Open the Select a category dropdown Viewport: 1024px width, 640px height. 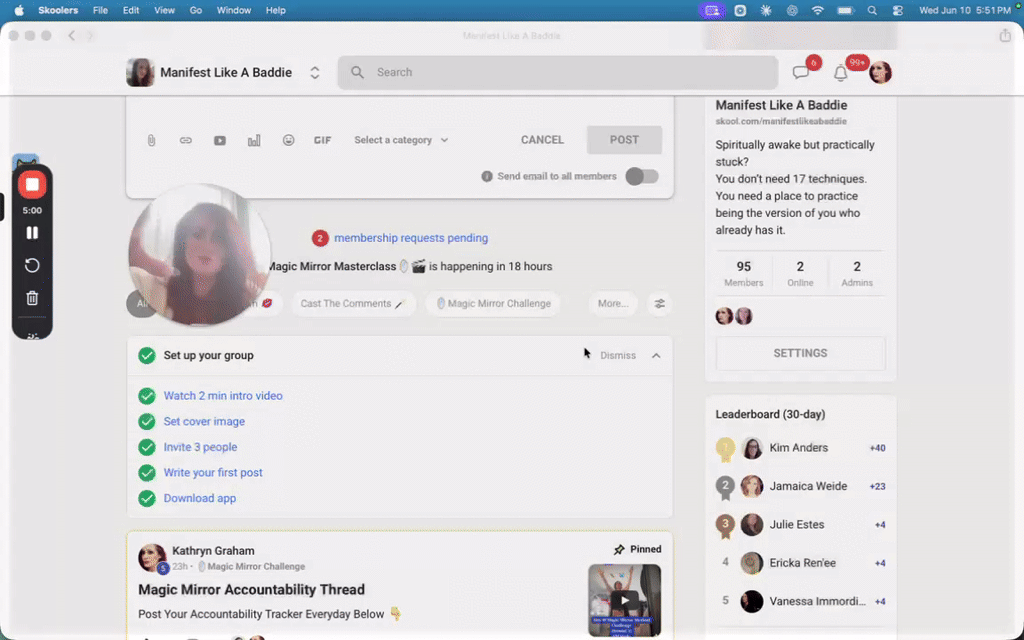click(401, 140)
